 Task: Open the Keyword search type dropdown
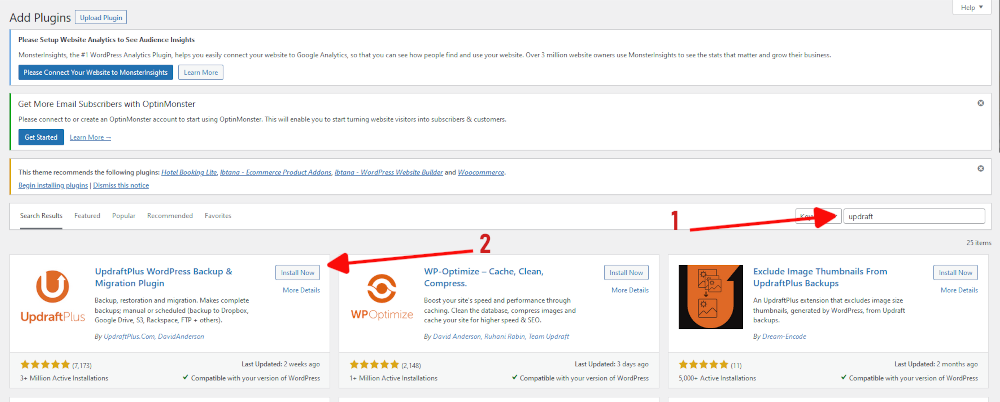point(818,216)
